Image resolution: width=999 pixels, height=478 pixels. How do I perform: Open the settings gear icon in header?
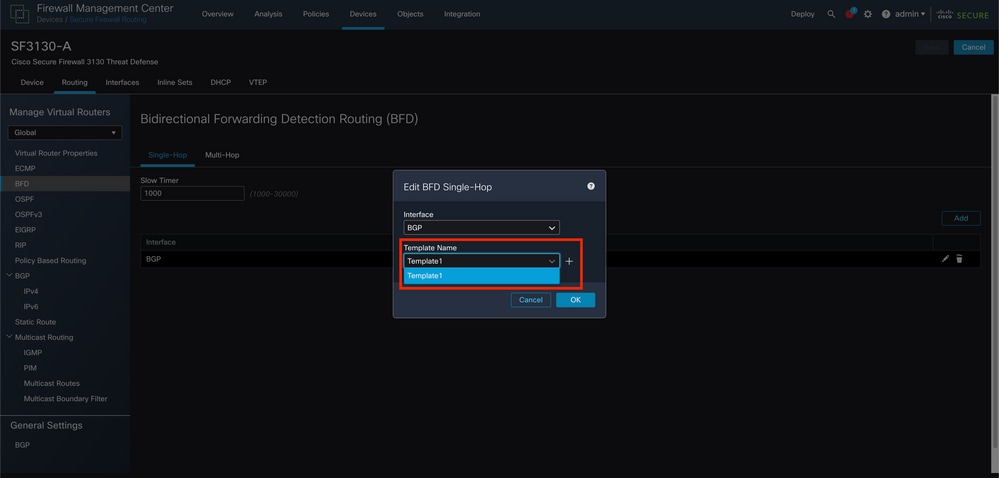pos(868,14)
